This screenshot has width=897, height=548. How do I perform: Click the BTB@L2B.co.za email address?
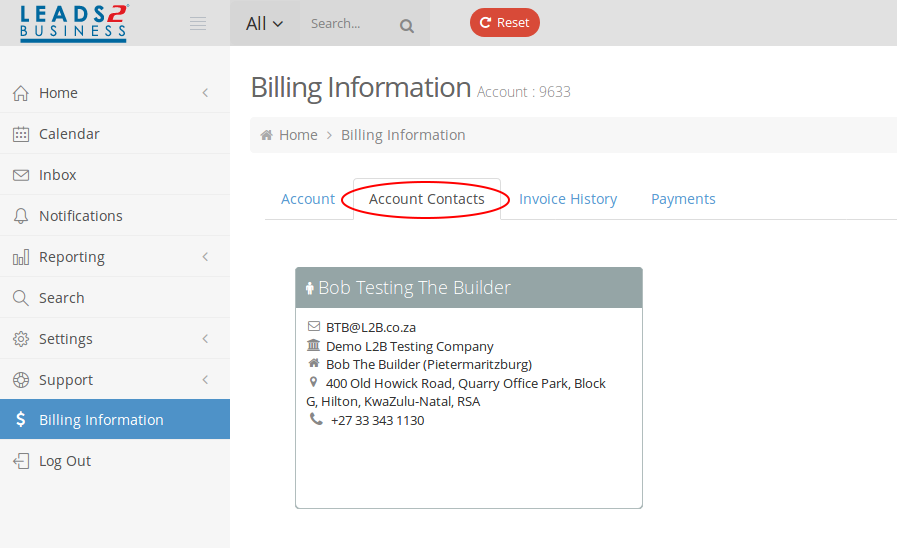point(371,328)
